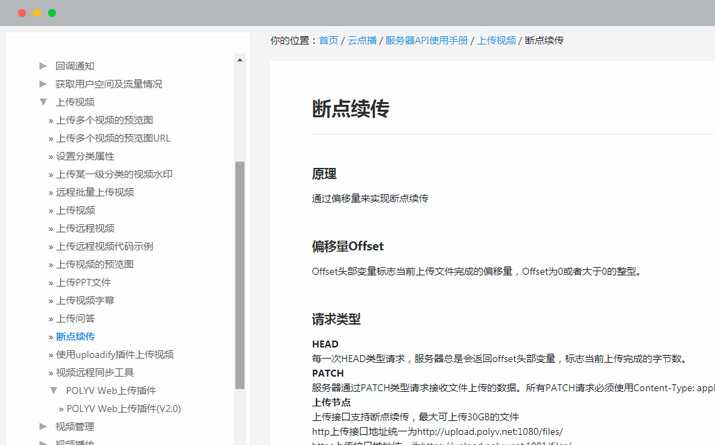Open the 上传视频字幕 page
The image size is (715, 445).
pos(85,300)
